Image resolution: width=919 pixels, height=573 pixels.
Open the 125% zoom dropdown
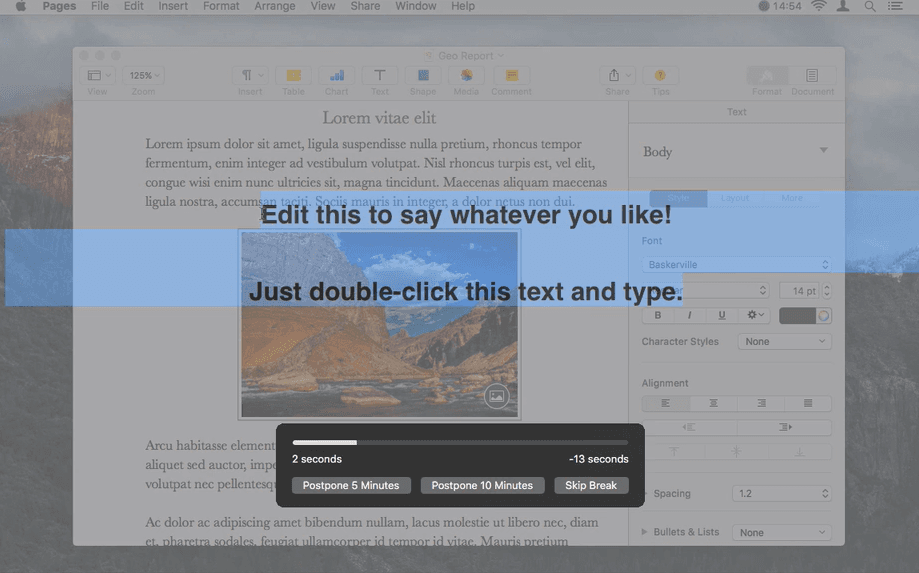click(x=144, y=76)
